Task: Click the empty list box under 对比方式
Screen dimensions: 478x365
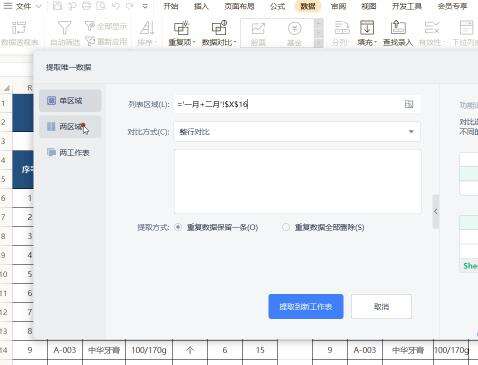Action: pyautogui.click(x=297, y=182)
